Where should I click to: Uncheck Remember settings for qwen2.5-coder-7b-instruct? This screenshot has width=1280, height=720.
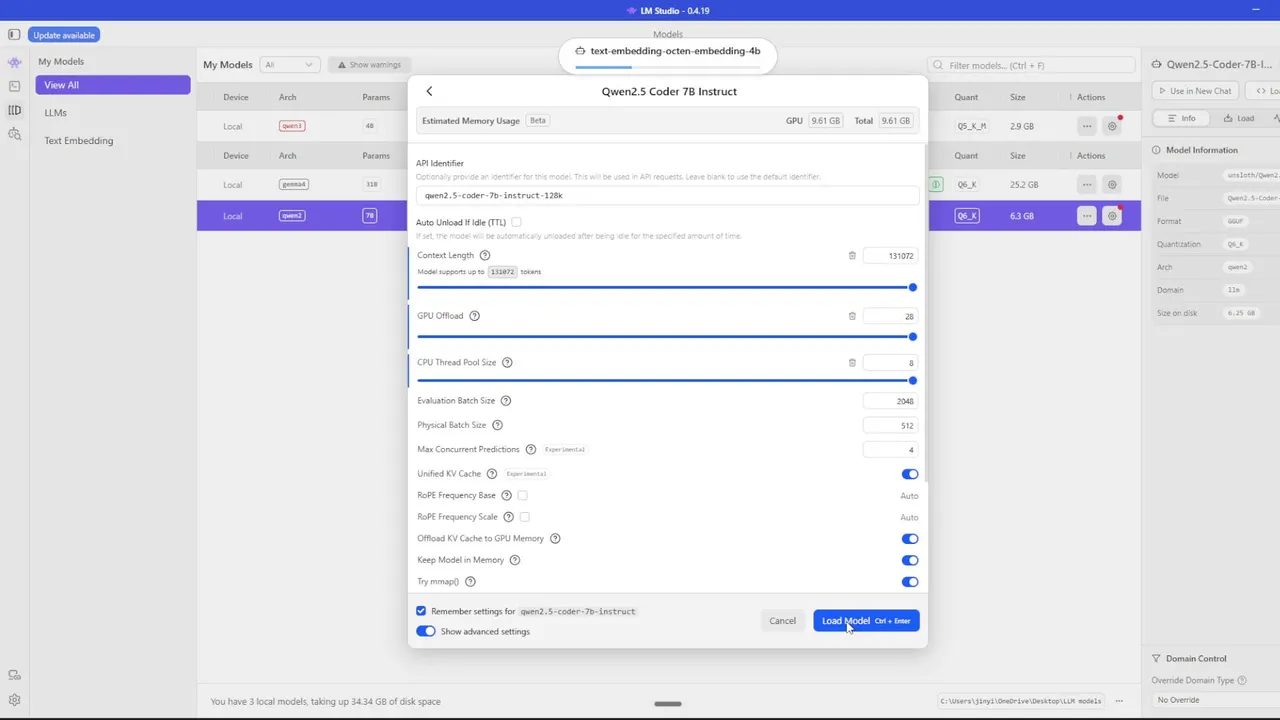click(421, 611)
